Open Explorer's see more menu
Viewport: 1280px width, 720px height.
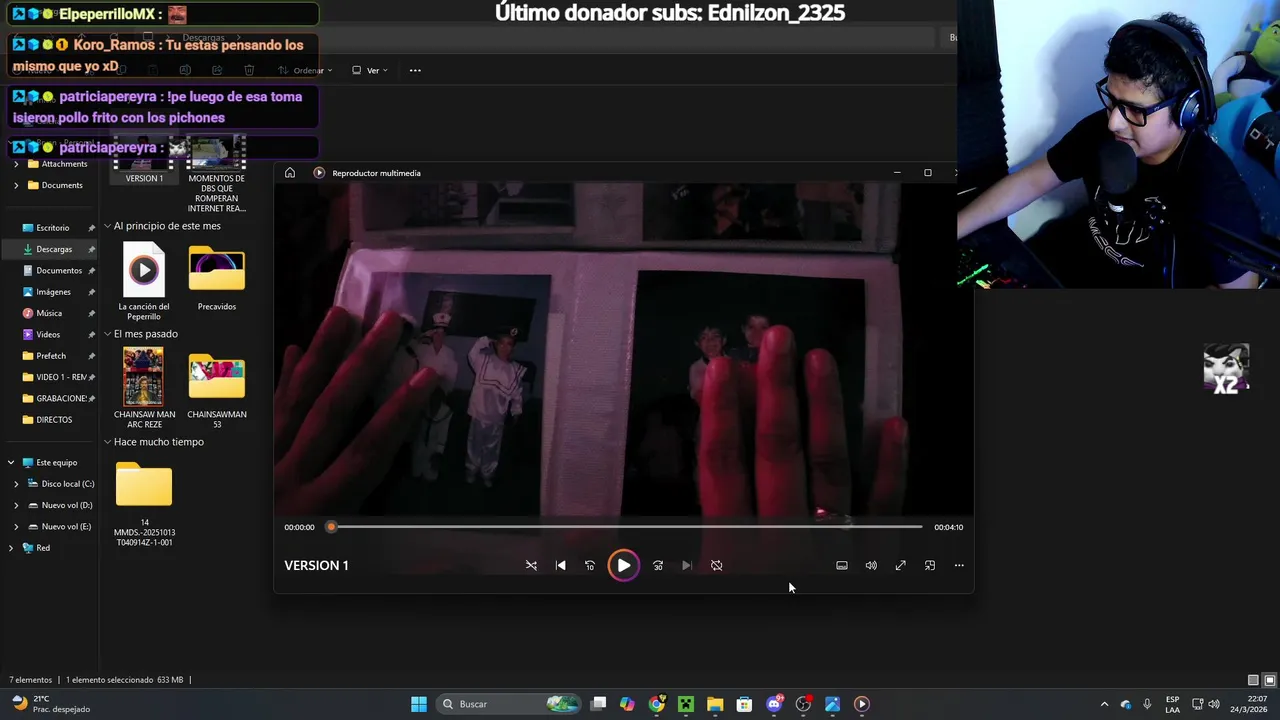tap(415, 70)
